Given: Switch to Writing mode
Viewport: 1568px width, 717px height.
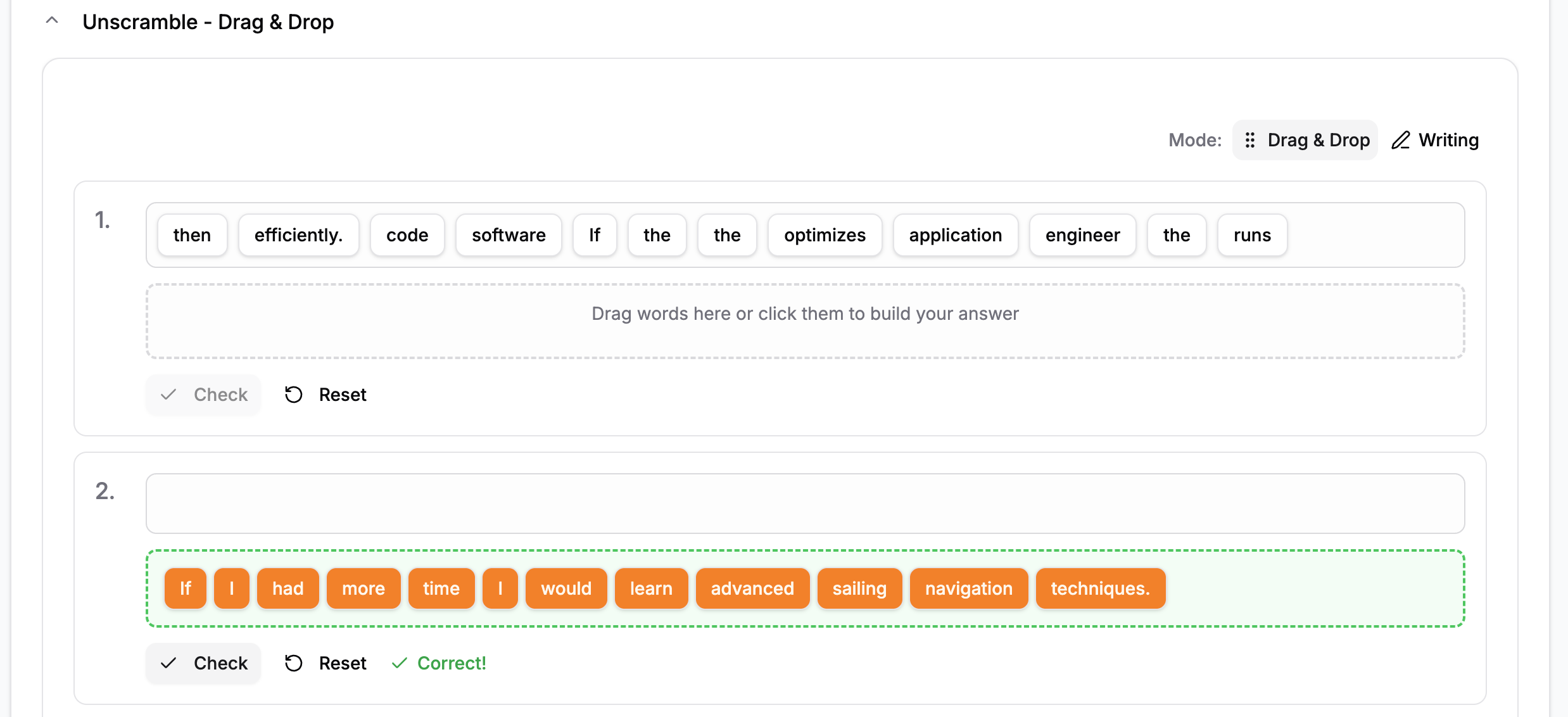Looking at the screenshot, I should point(1435,140).
